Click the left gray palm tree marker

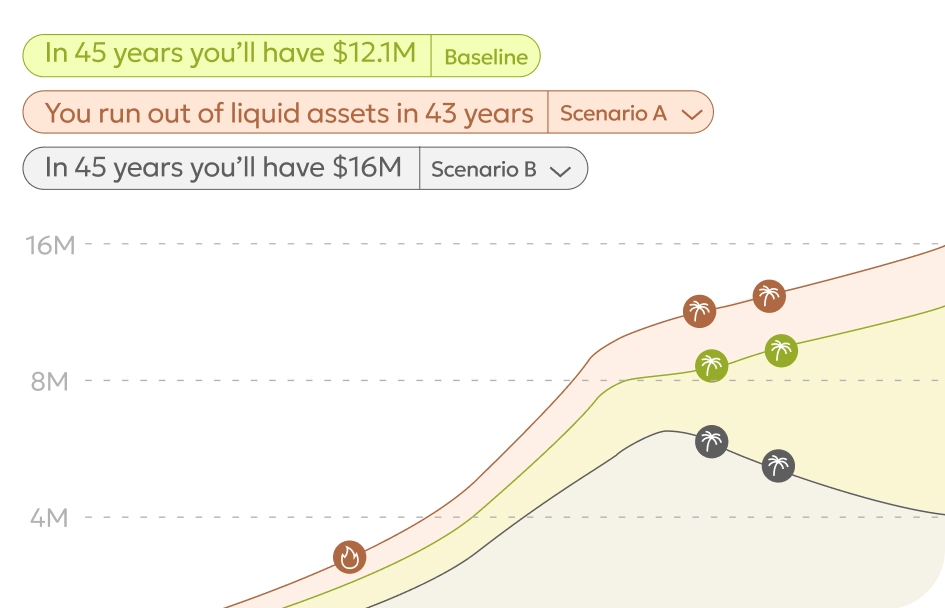click(711, 441)
